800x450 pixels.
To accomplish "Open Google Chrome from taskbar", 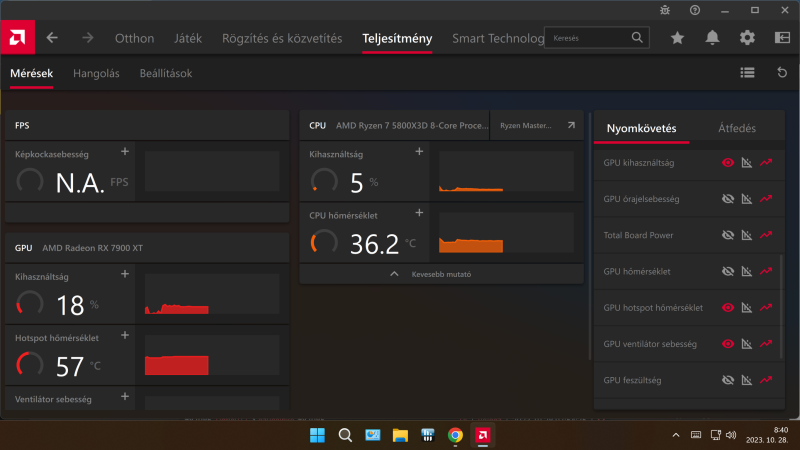I will (455, 435).
